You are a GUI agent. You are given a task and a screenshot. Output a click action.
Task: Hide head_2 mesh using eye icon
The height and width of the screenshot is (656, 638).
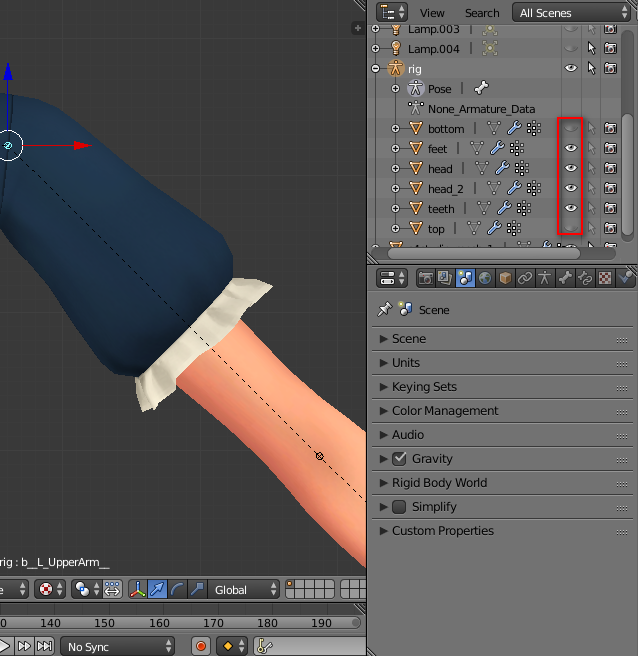[571, 188]
